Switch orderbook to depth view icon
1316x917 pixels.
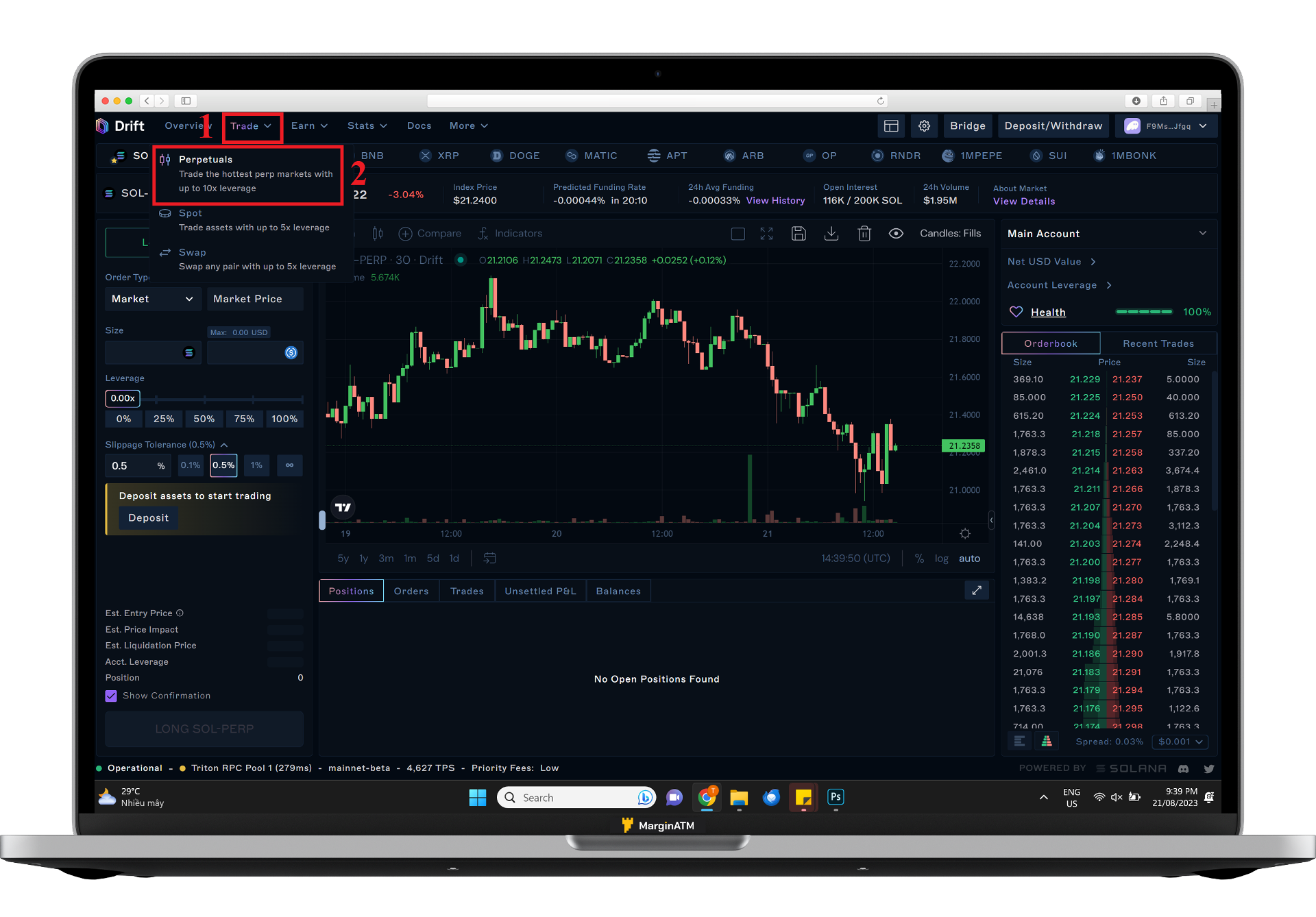coord(1046,741)
